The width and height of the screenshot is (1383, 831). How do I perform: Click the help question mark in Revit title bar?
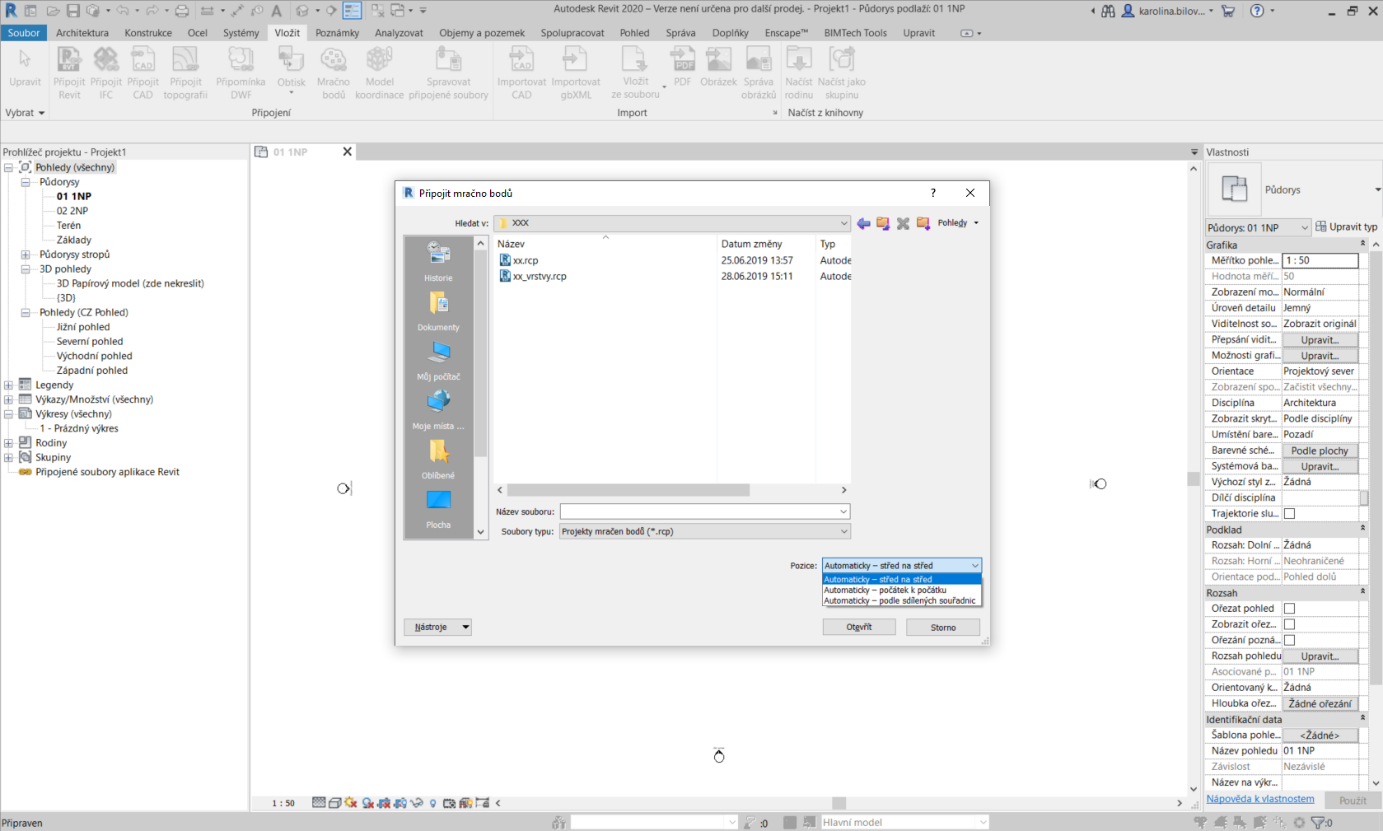point(1257,11)
